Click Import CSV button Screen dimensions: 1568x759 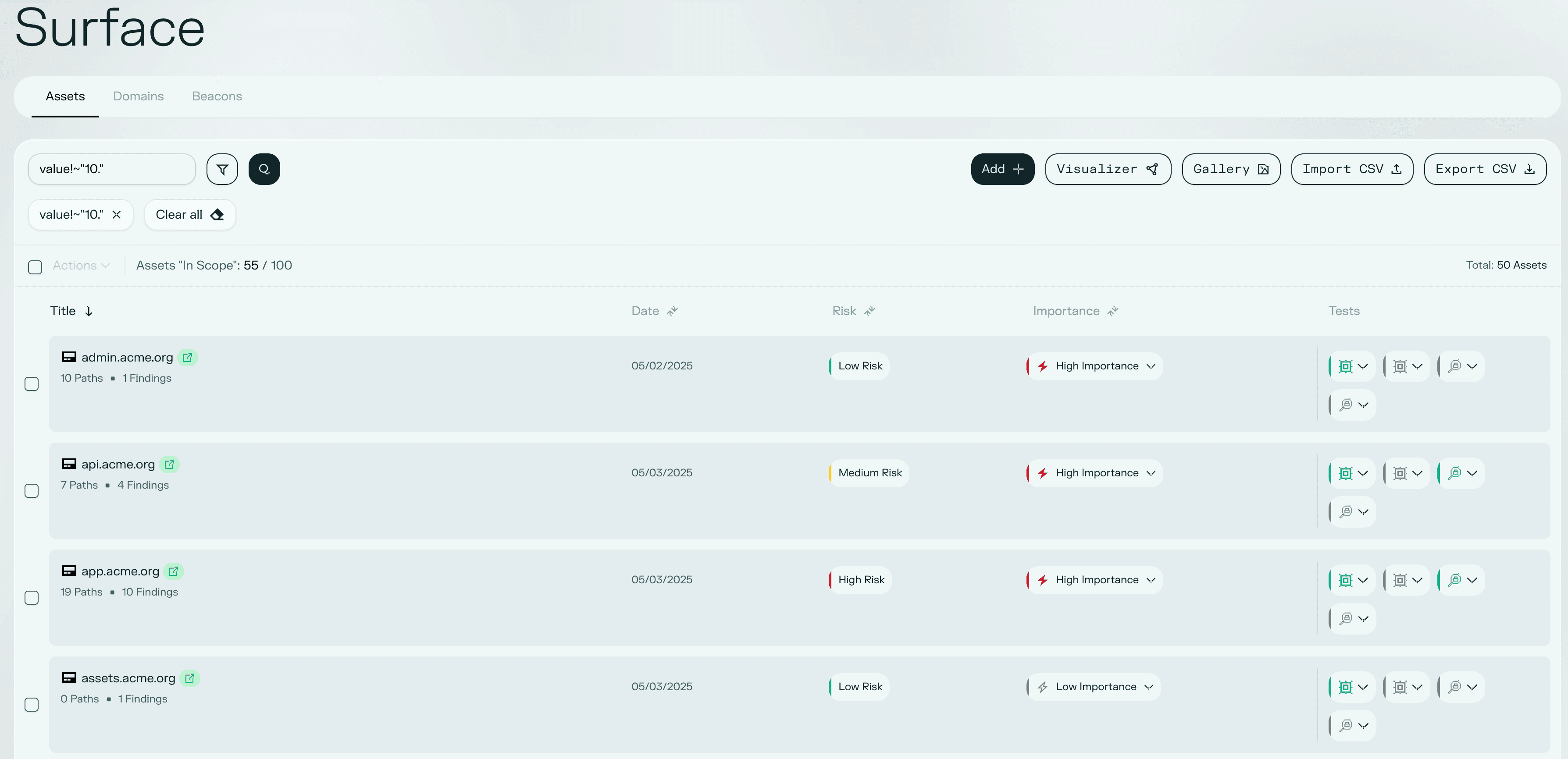(x=1352, y=169)
